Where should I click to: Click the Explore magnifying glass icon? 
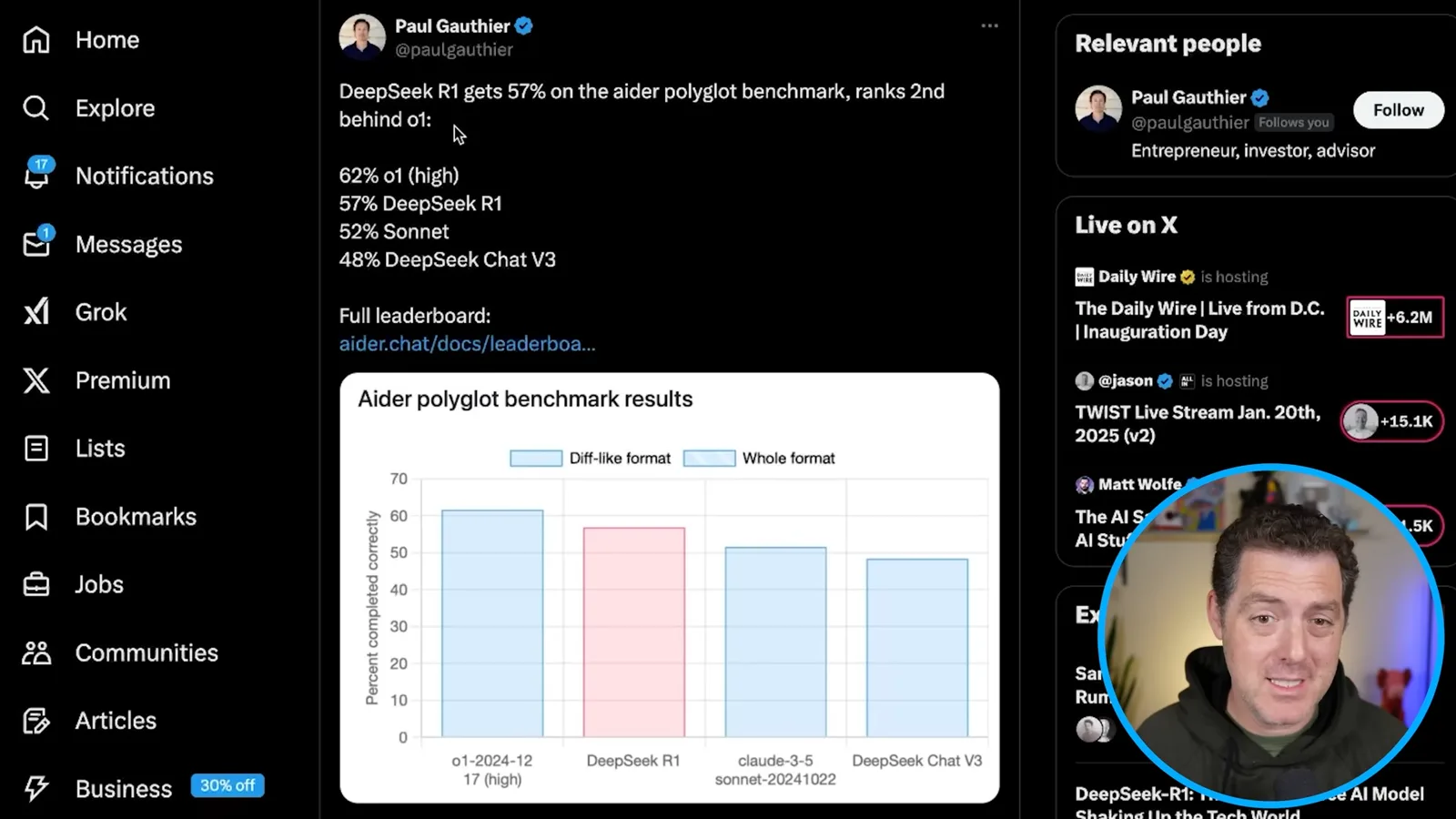click(x=36, y=108)
